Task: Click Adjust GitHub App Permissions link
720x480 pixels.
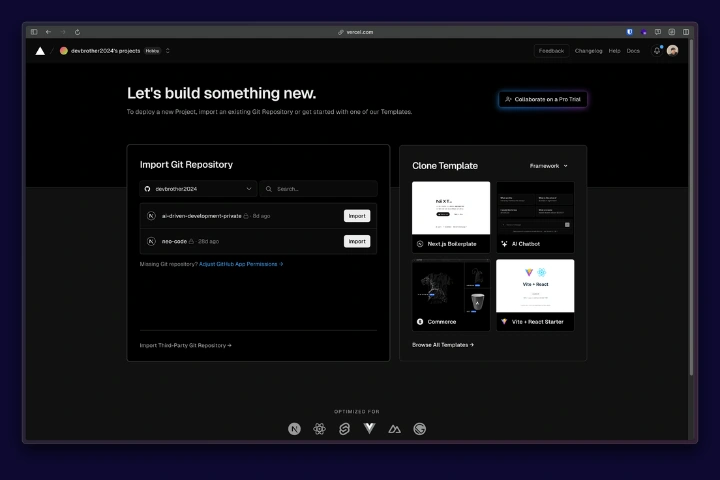Action: point(241,264)
